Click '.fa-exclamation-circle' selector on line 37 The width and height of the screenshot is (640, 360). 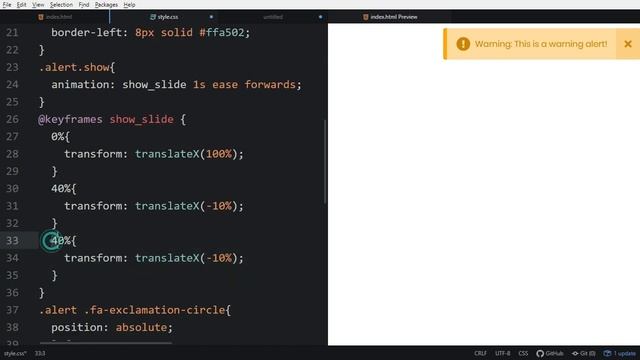[155, 310]
